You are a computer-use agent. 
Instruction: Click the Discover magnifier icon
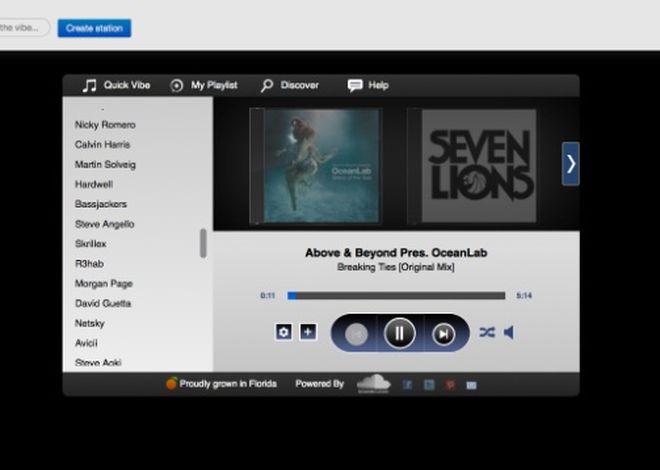tap(267, 86)
